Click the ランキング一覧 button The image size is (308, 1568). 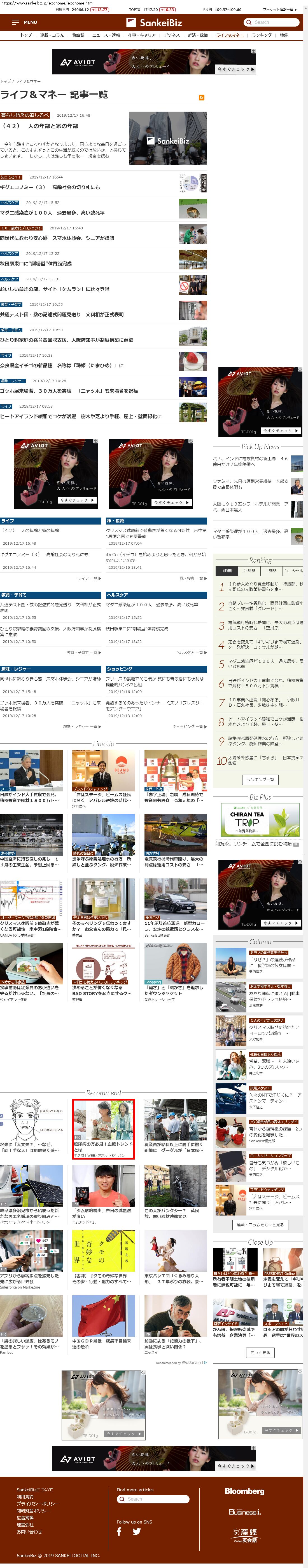tap(260, 779)
